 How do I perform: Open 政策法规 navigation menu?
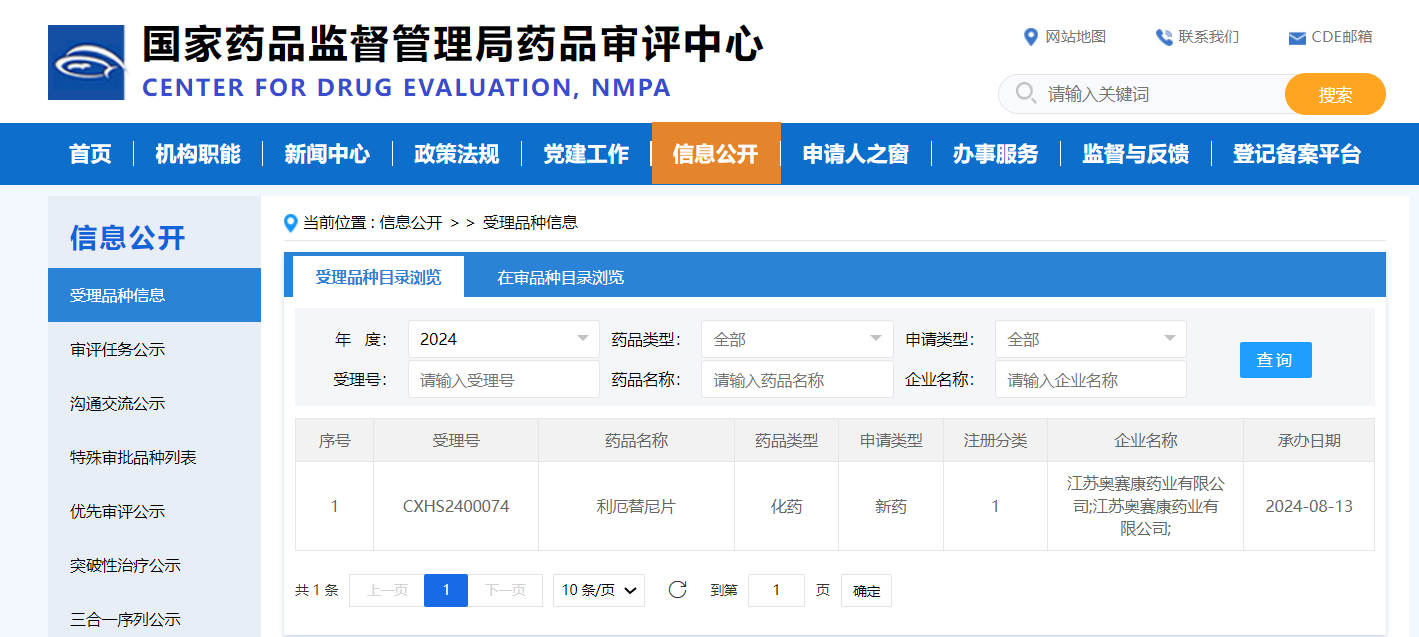click(x=456, y=154)
